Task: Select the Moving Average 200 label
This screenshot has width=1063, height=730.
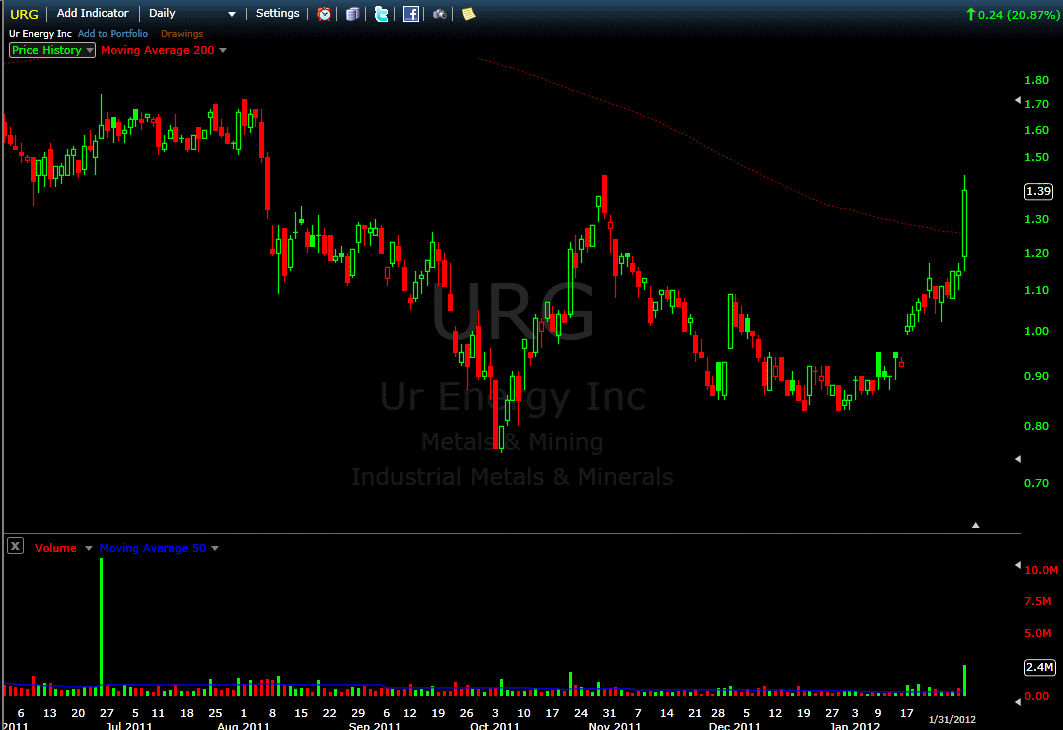Action: 157,50
